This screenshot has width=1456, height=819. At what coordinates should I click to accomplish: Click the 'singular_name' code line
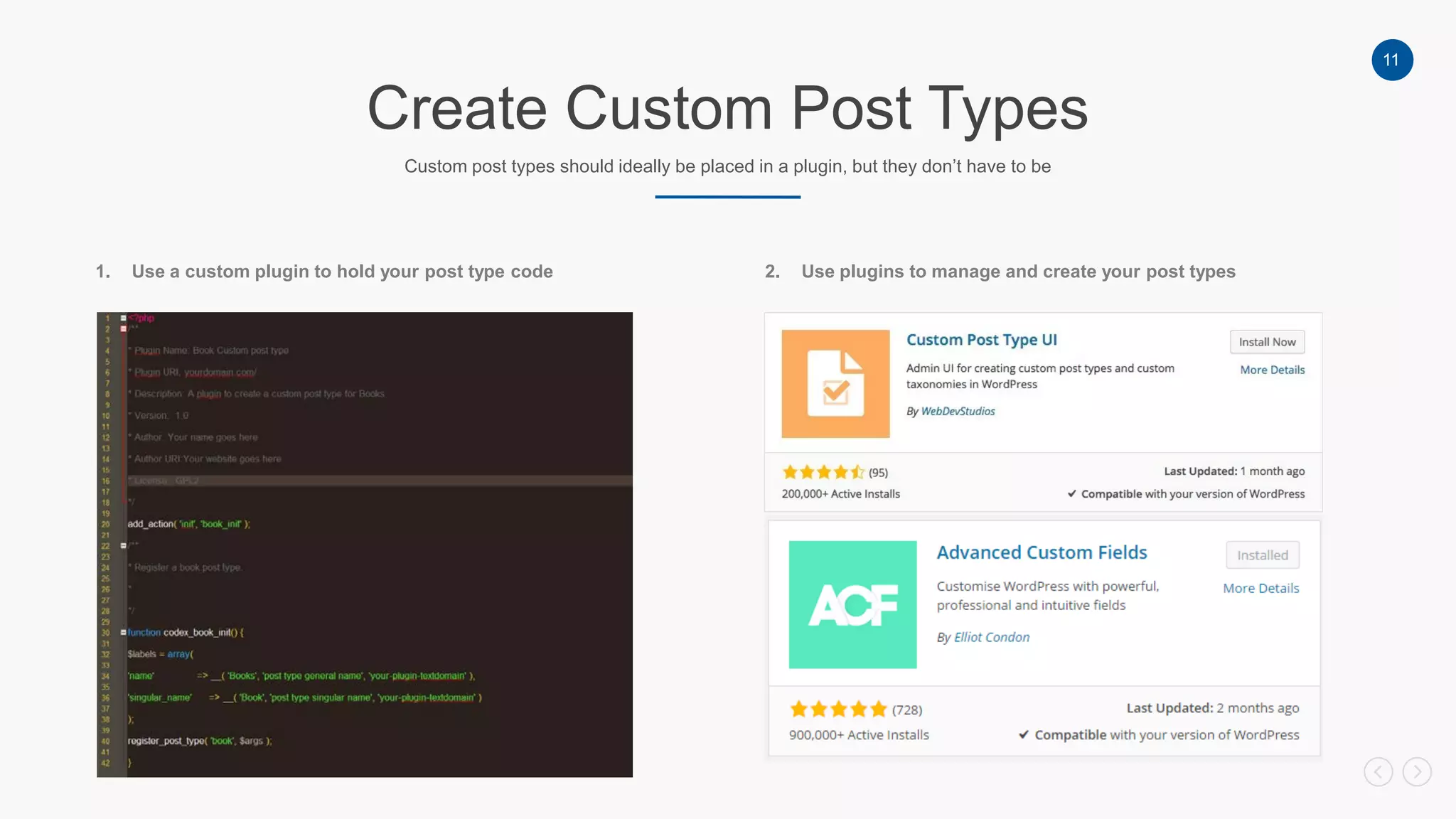click(x=304, y=697)
